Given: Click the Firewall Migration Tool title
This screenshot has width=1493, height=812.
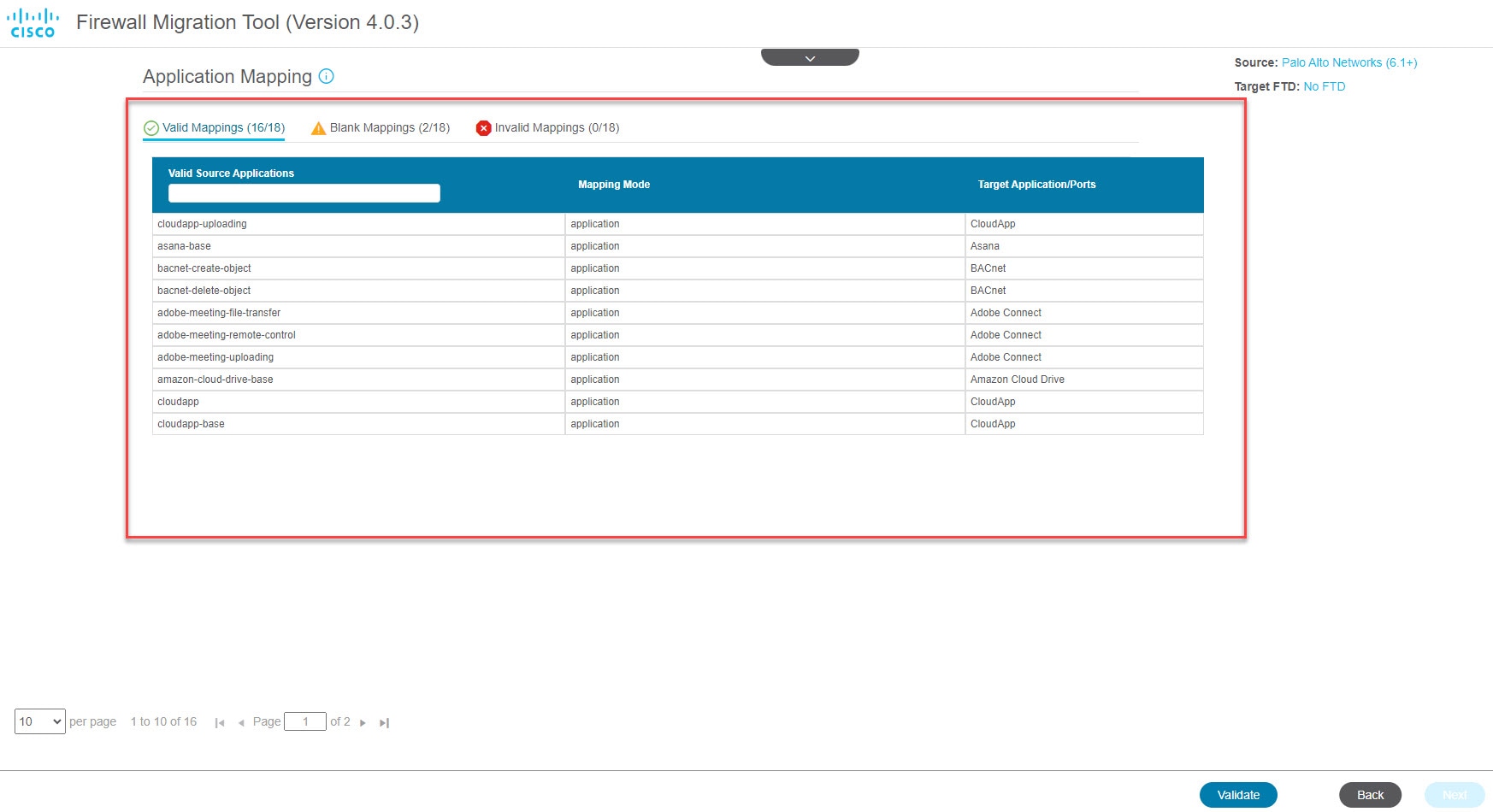Looking at the screenshot, I should 247,22.
